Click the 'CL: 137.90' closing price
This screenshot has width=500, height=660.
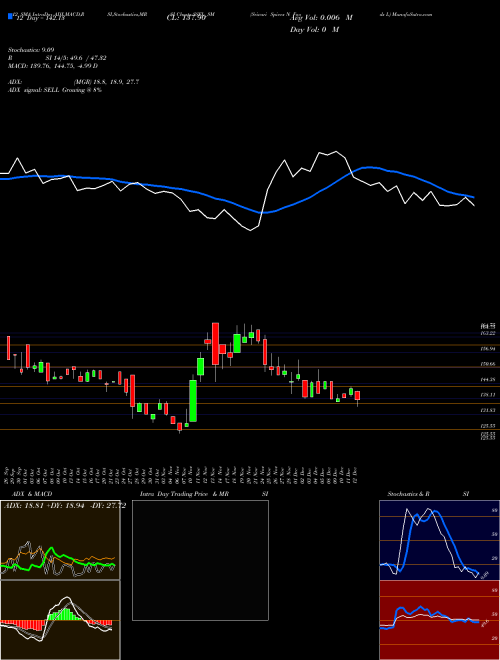click(187, 18)
